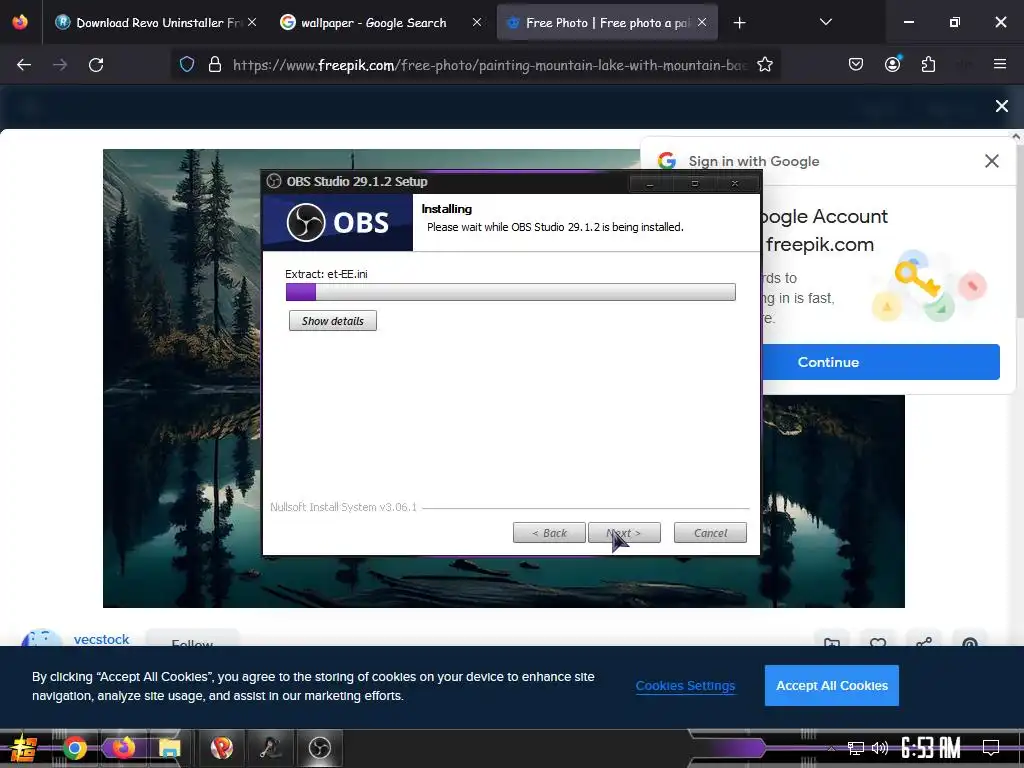Screen dimensions: 1024x768
Task: Click the OBS logo in the installer header
Action: (338, 223)
